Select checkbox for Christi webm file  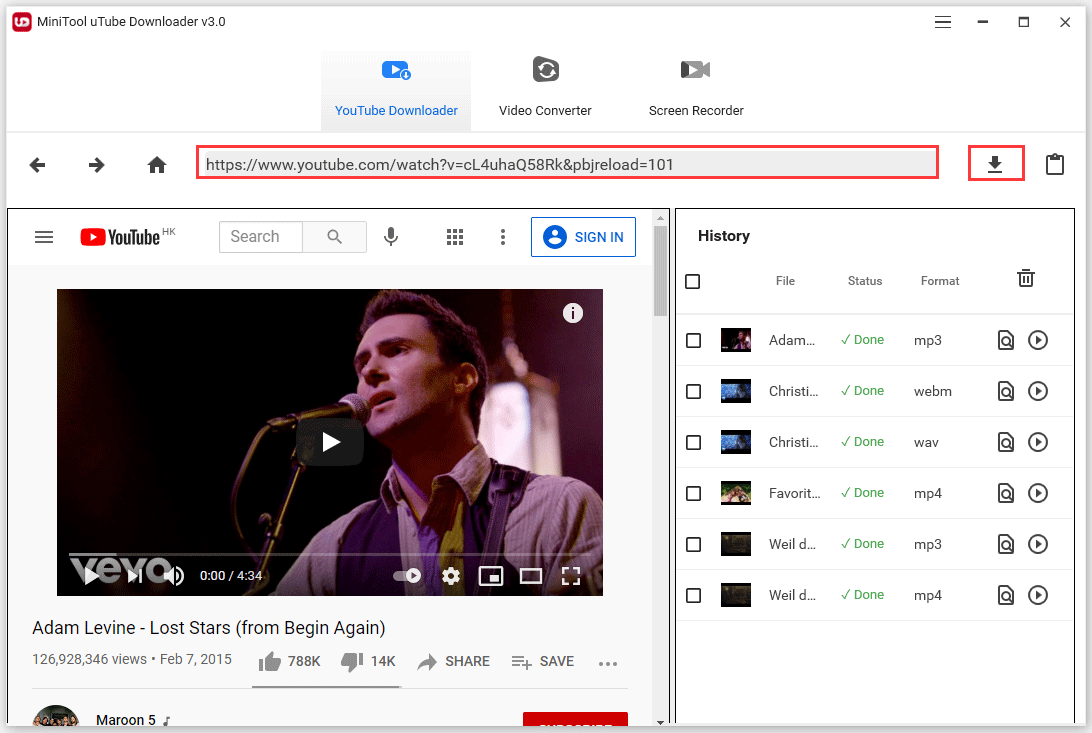[693, 392]
